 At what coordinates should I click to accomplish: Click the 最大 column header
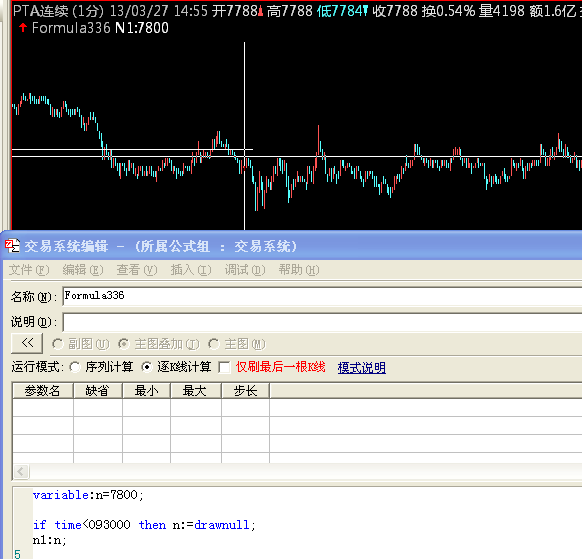pyautogui.click(x=196, y=391)
